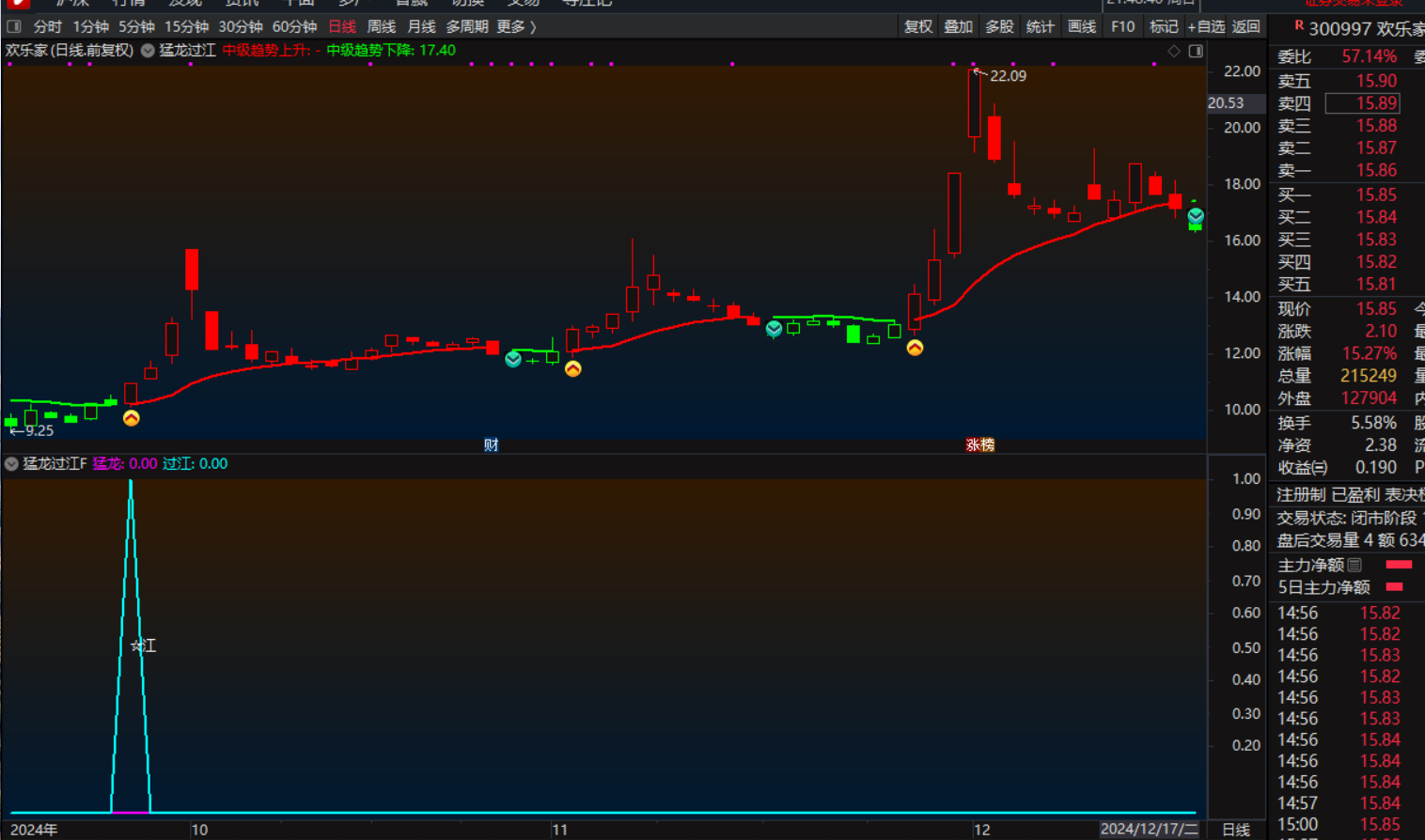Viewport: 1425px width, 840px height.
Task: Click the 复权 button
Action: coord(917,26)
